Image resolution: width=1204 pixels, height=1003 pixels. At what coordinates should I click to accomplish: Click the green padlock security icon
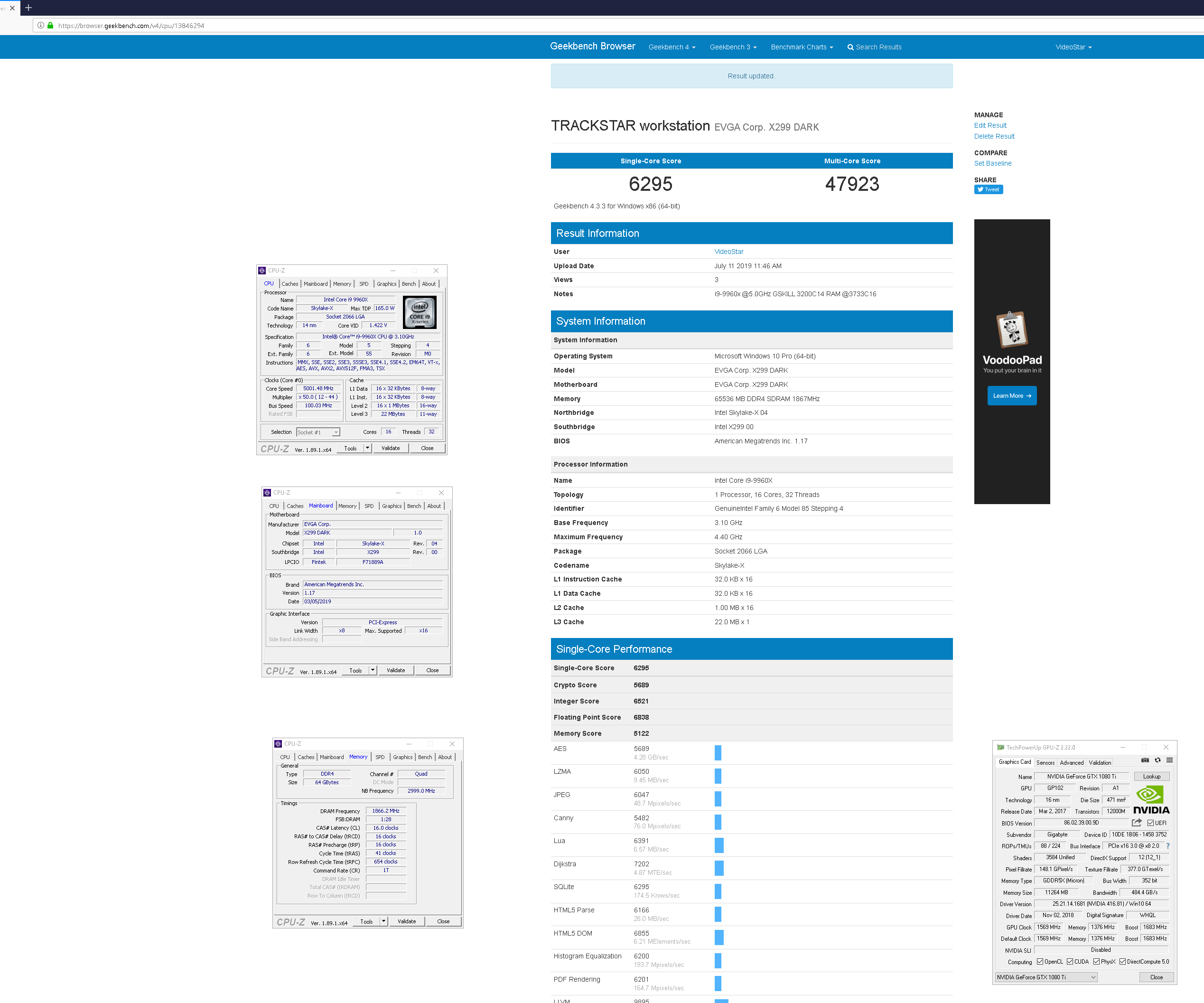50,26
